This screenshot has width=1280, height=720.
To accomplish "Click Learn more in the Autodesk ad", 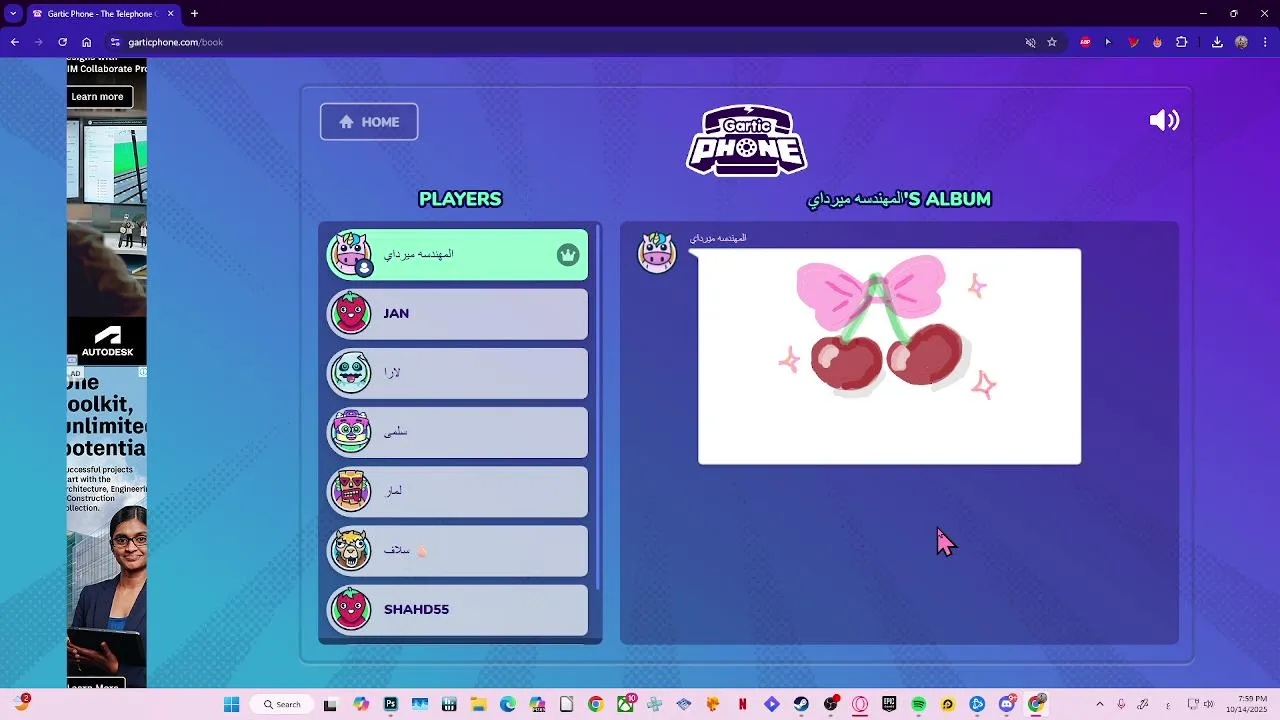I will (x=97, y=97).
